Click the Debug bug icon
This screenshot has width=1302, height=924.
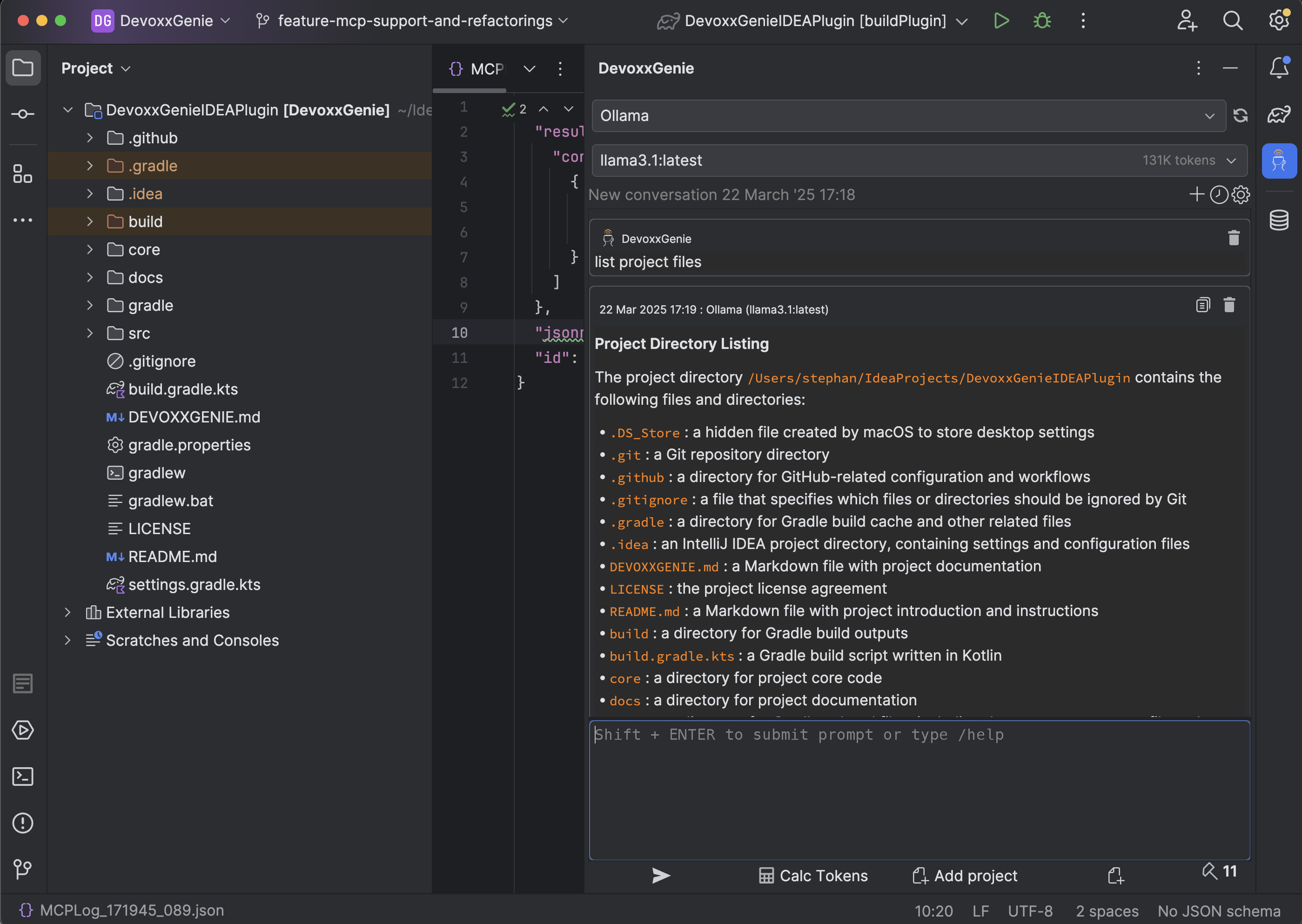coord(1042,21)
